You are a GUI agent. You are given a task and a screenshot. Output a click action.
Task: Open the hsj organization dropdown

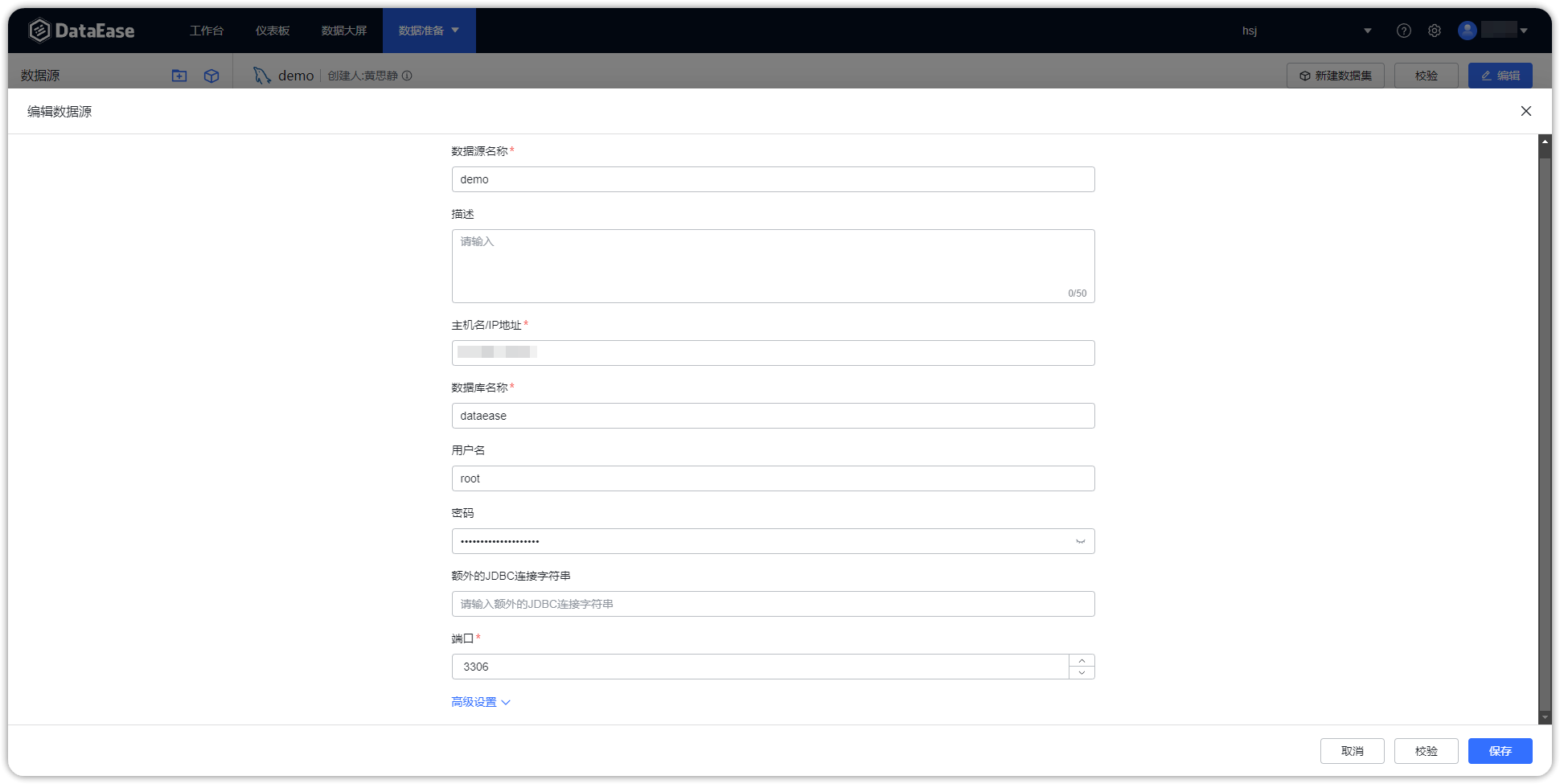(x=1367, y=30)
